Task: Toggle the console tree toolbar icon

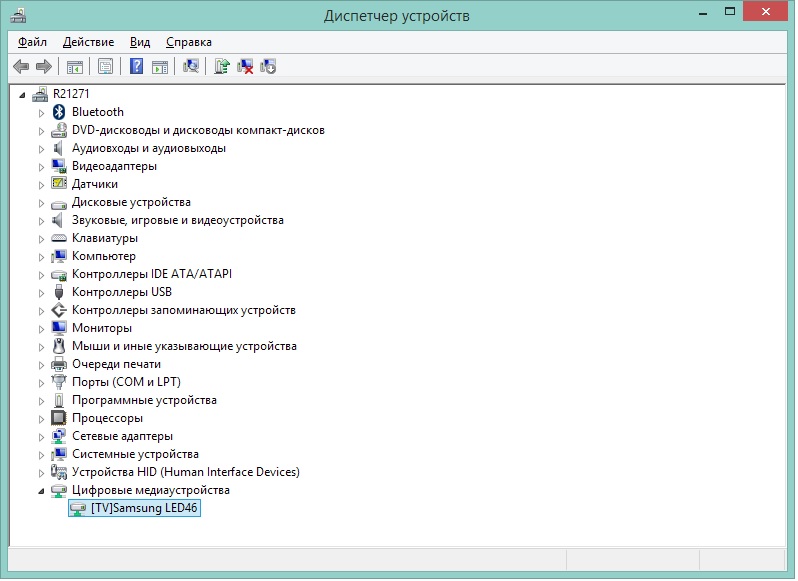Action: [x=75, y=67]
